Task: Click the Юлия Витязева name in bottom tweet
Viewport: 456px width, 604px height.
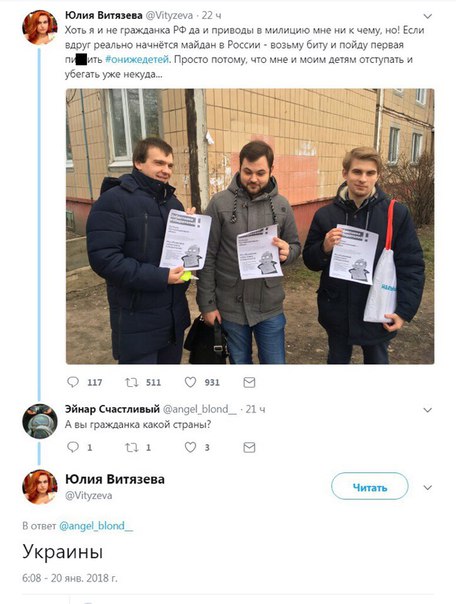Action: pos(115,479)
